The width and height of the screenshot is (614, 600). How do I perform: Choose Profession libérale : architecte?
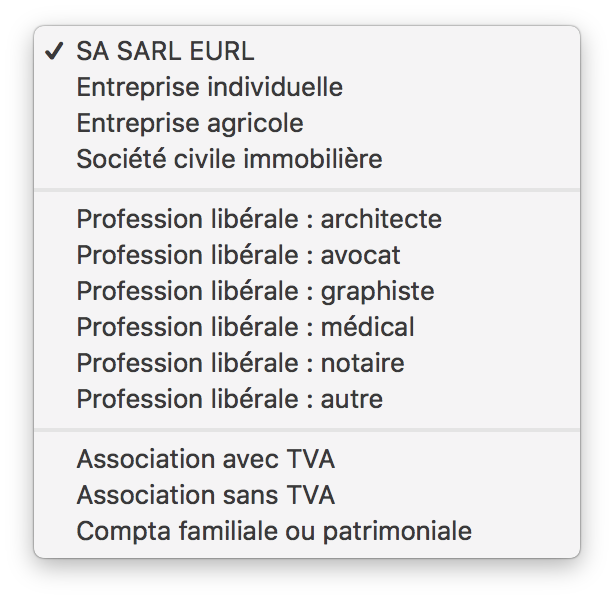click(307, 219)
